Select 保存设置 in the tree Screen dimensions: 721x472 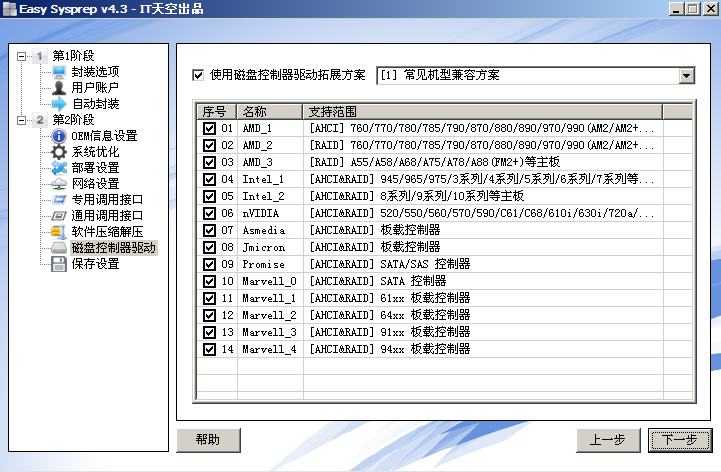coord(95,264)
